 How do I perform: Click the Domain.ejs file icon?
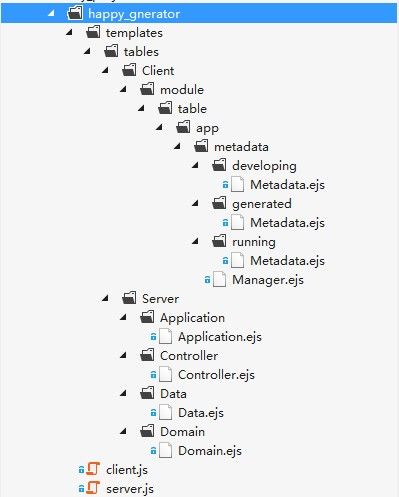[x=165, y=450]
